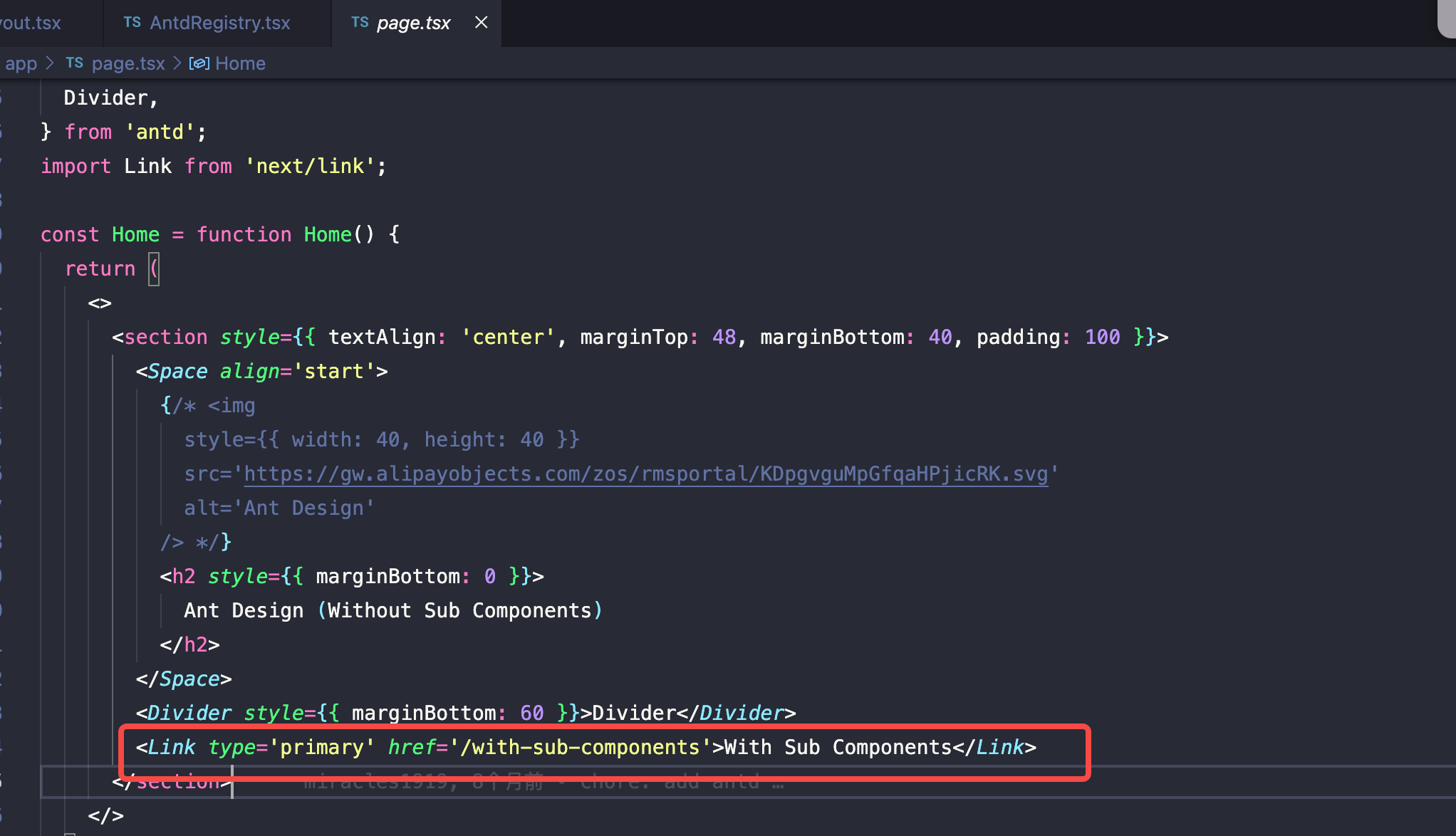Open the page.tsx breadcrumb item
The image size is (1456, 836).
tap(128, 63)
